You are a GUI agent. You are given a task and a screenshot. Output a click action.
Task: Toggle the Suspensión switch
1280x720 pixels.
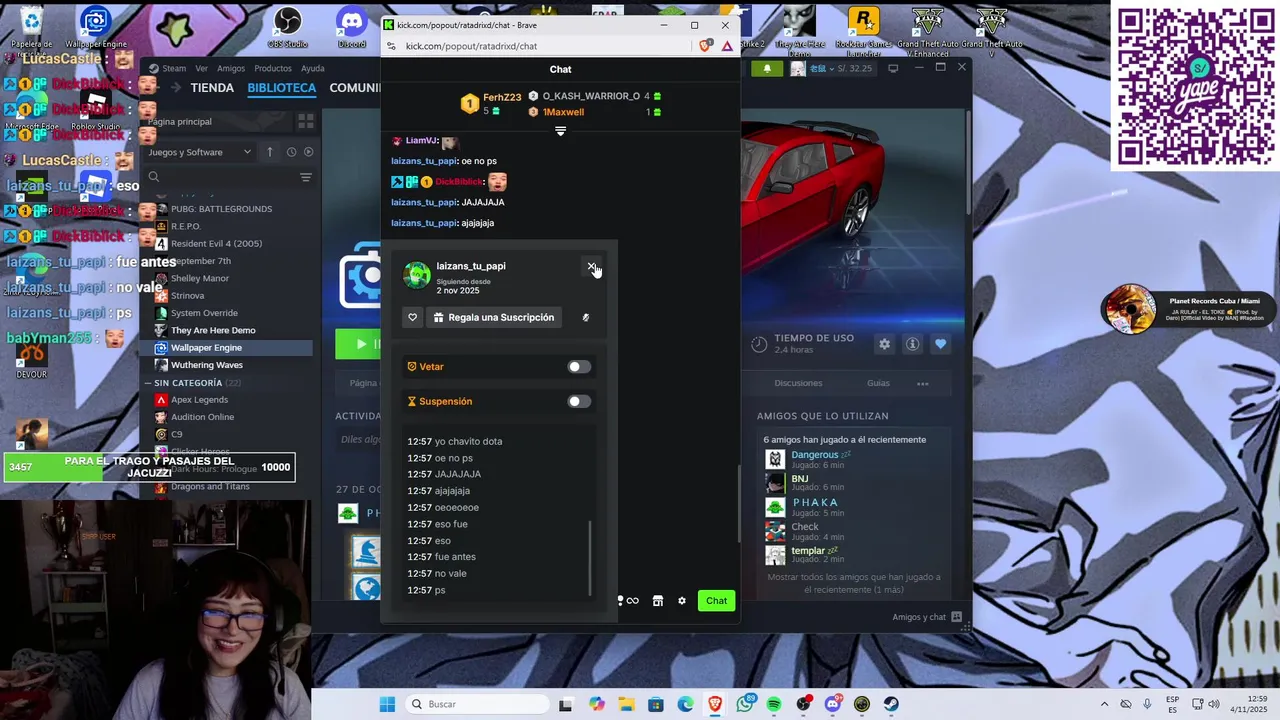579,401
